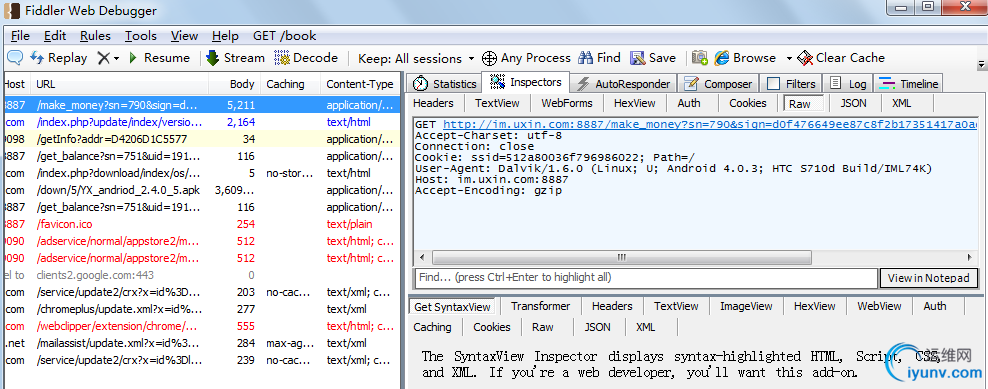The height and width of the screenshot is (389, 988).
Task: Click the Any Process crosshair target icon
Action: [x=489, y=59]
